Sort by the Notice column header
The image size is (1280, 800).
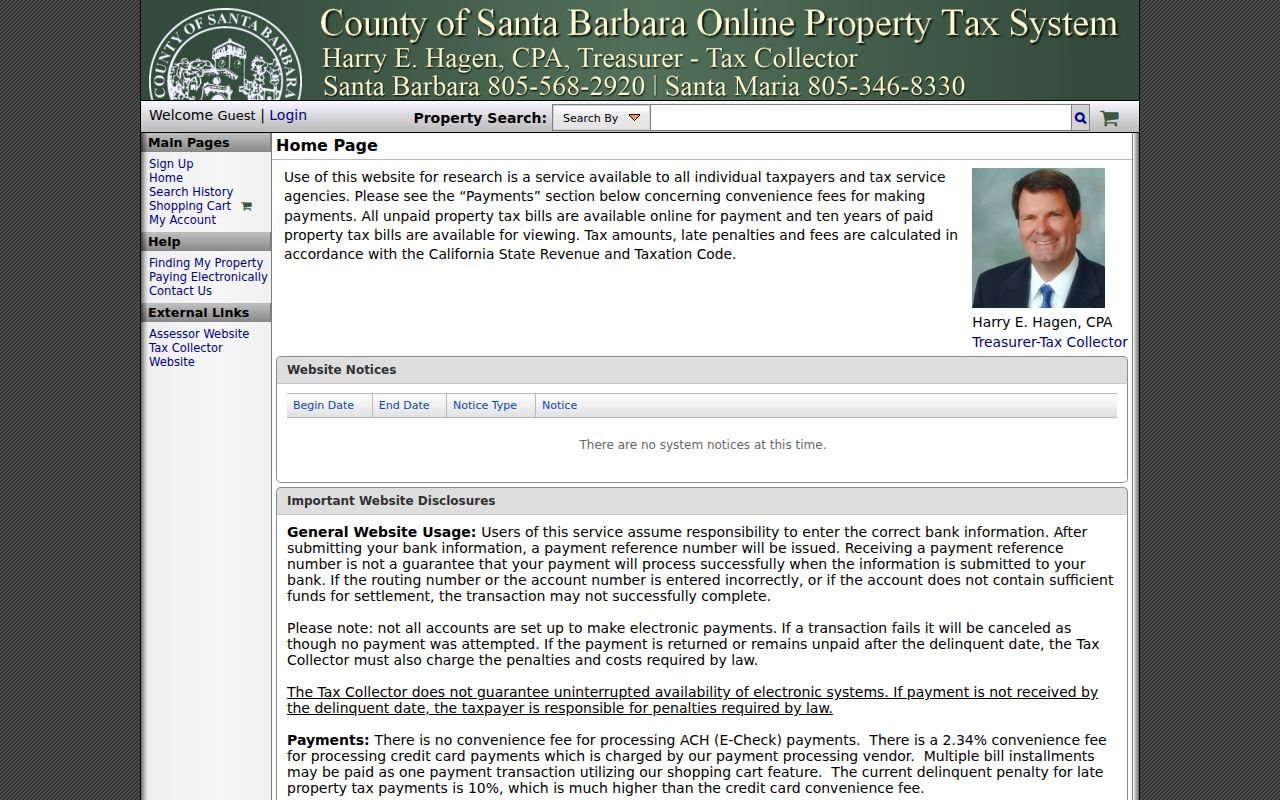[x=559, y=405]
